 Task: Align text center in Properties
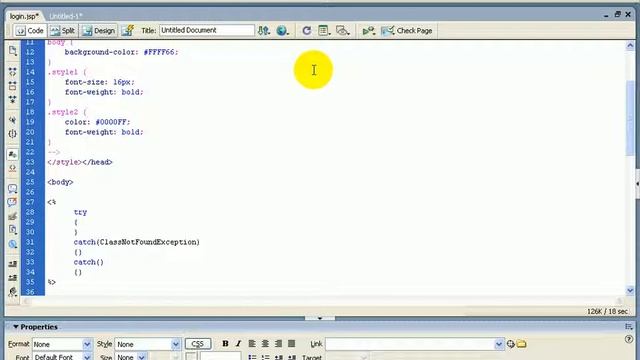265,344
